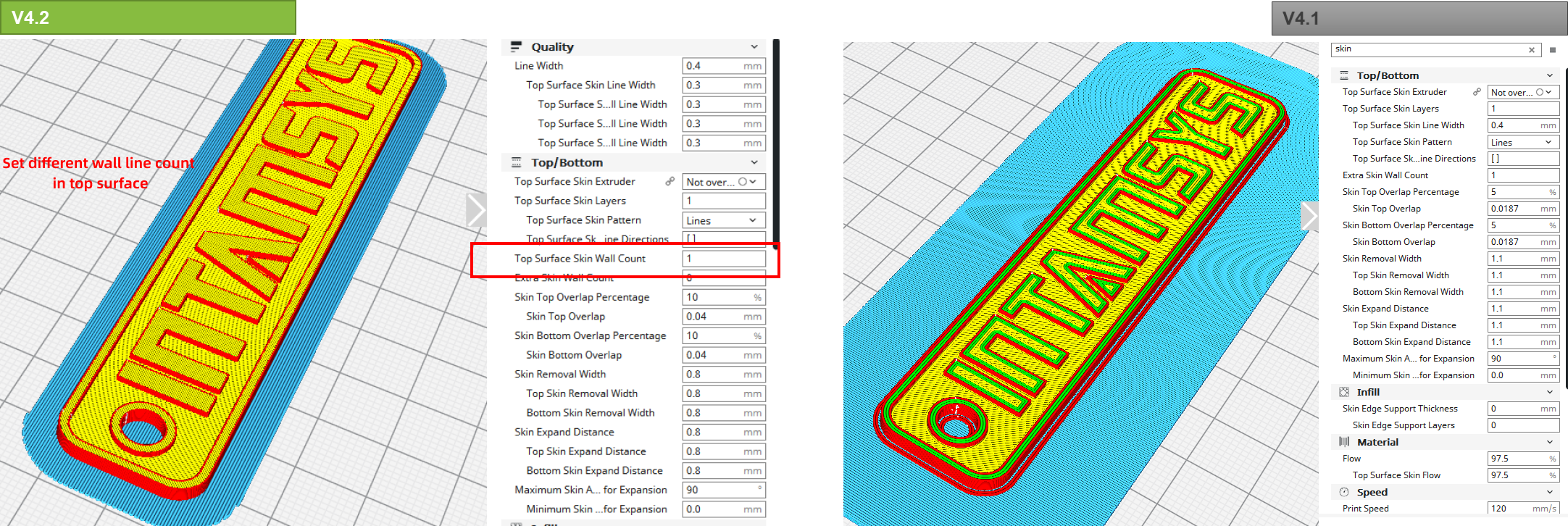Click the Skin Top Overlap Percentage field showing 5
The height and width of the screenshot is (526, 1568).
pos(1523,192)
